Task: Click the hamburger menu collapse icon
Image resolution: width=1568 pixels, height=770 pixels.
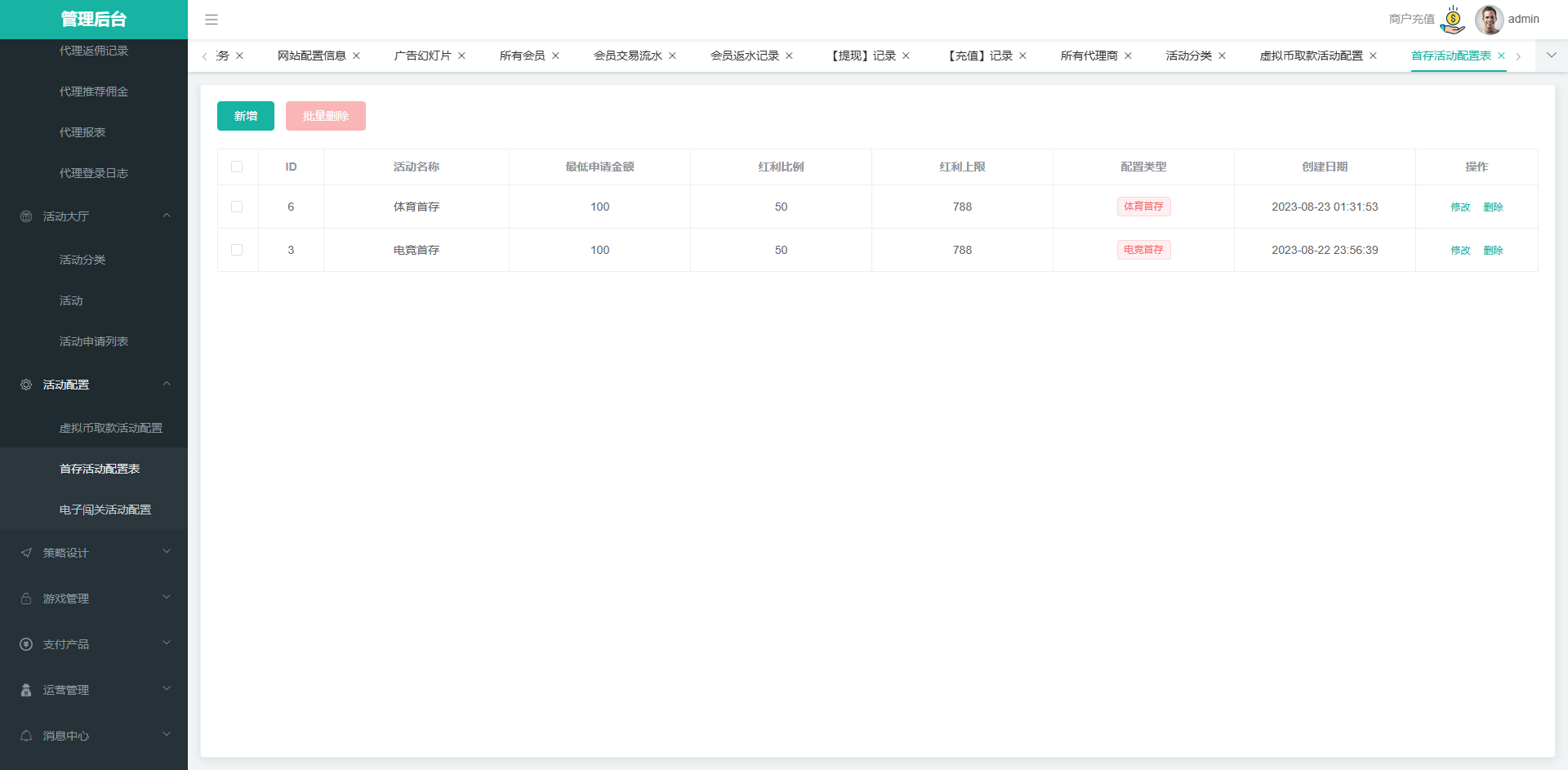Action: tap(212, 20)
